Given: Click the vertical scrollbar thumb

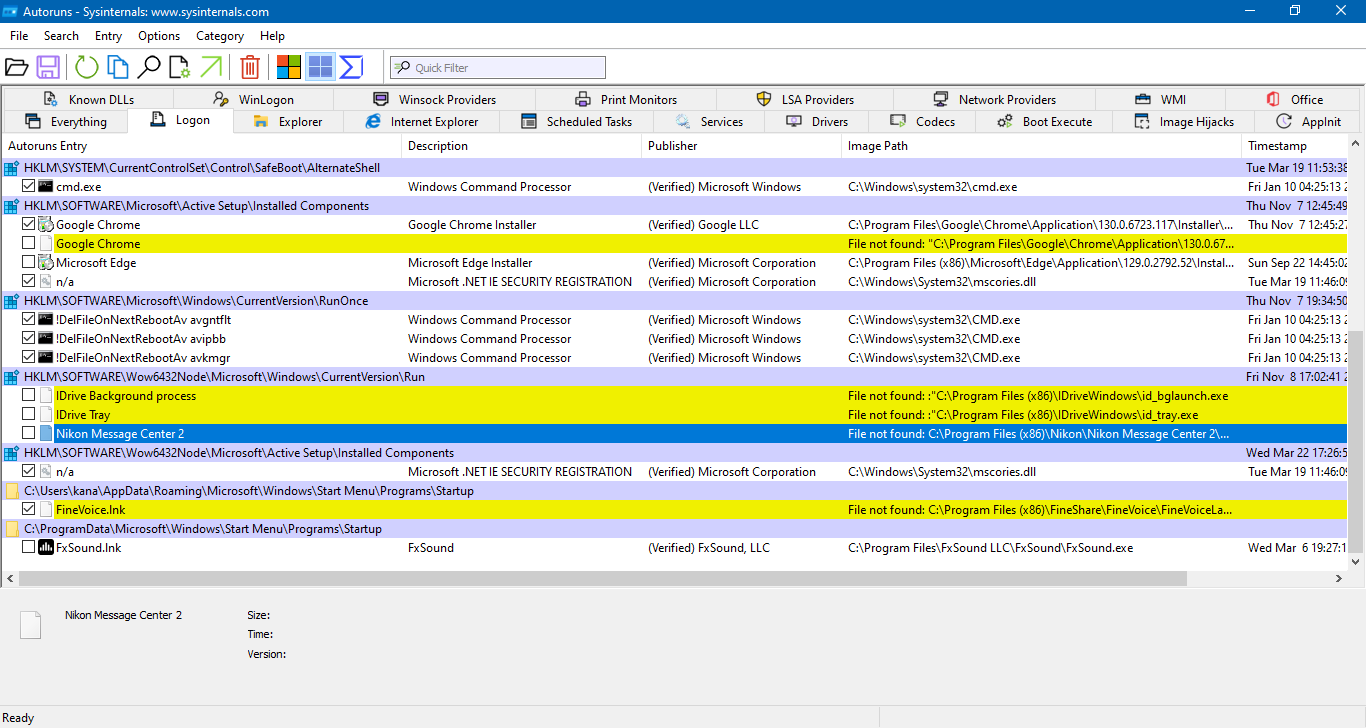Looking at the screenshot, I should pyautogui.click(x=1356, y=443).
